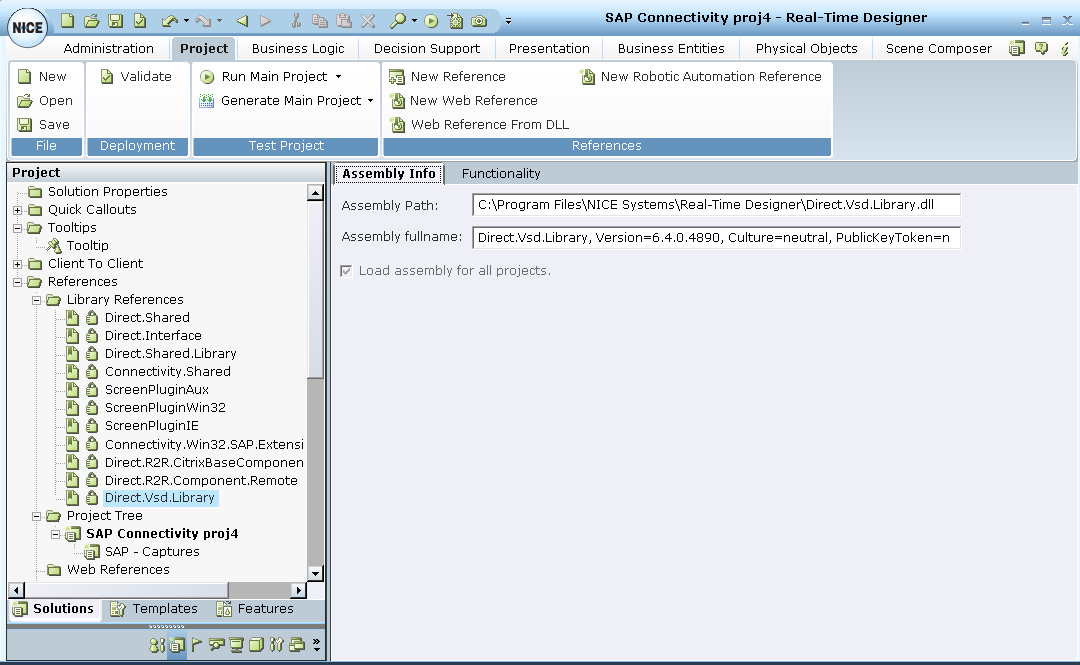Click the stacked windows Scene Composer icon at bottom
The width and height of the screenshot is (1080, 665).
[297, 645]
